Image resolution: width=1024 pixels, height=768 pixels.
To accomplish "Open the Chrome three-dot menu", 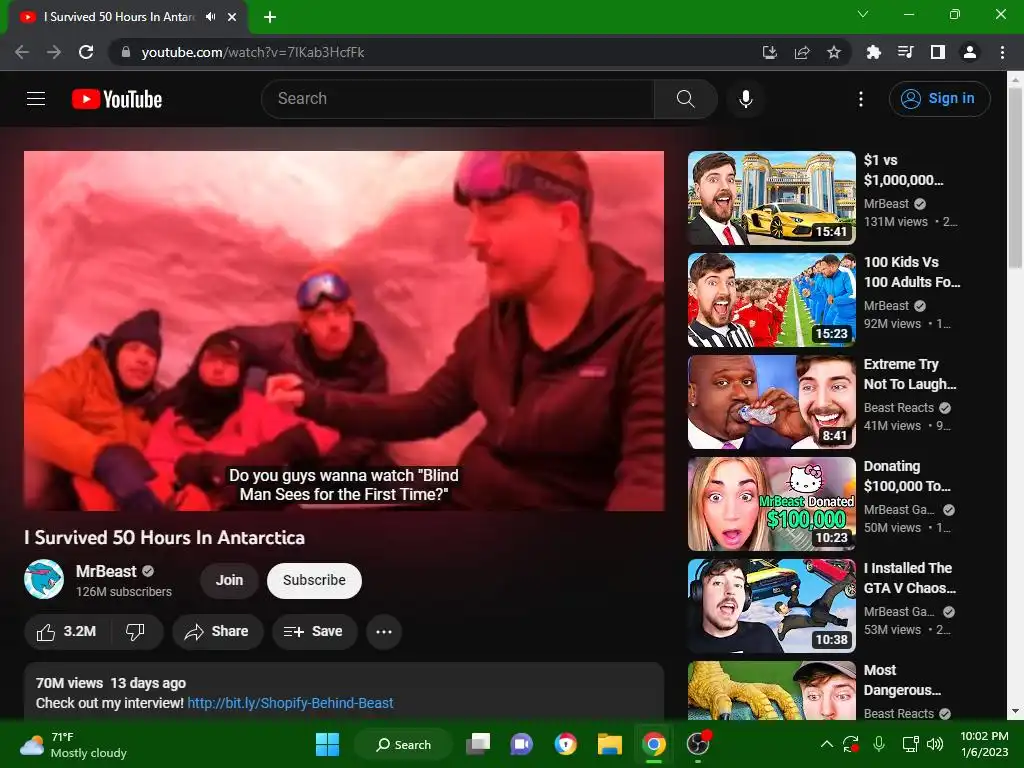I will (x=1002, y=52).
